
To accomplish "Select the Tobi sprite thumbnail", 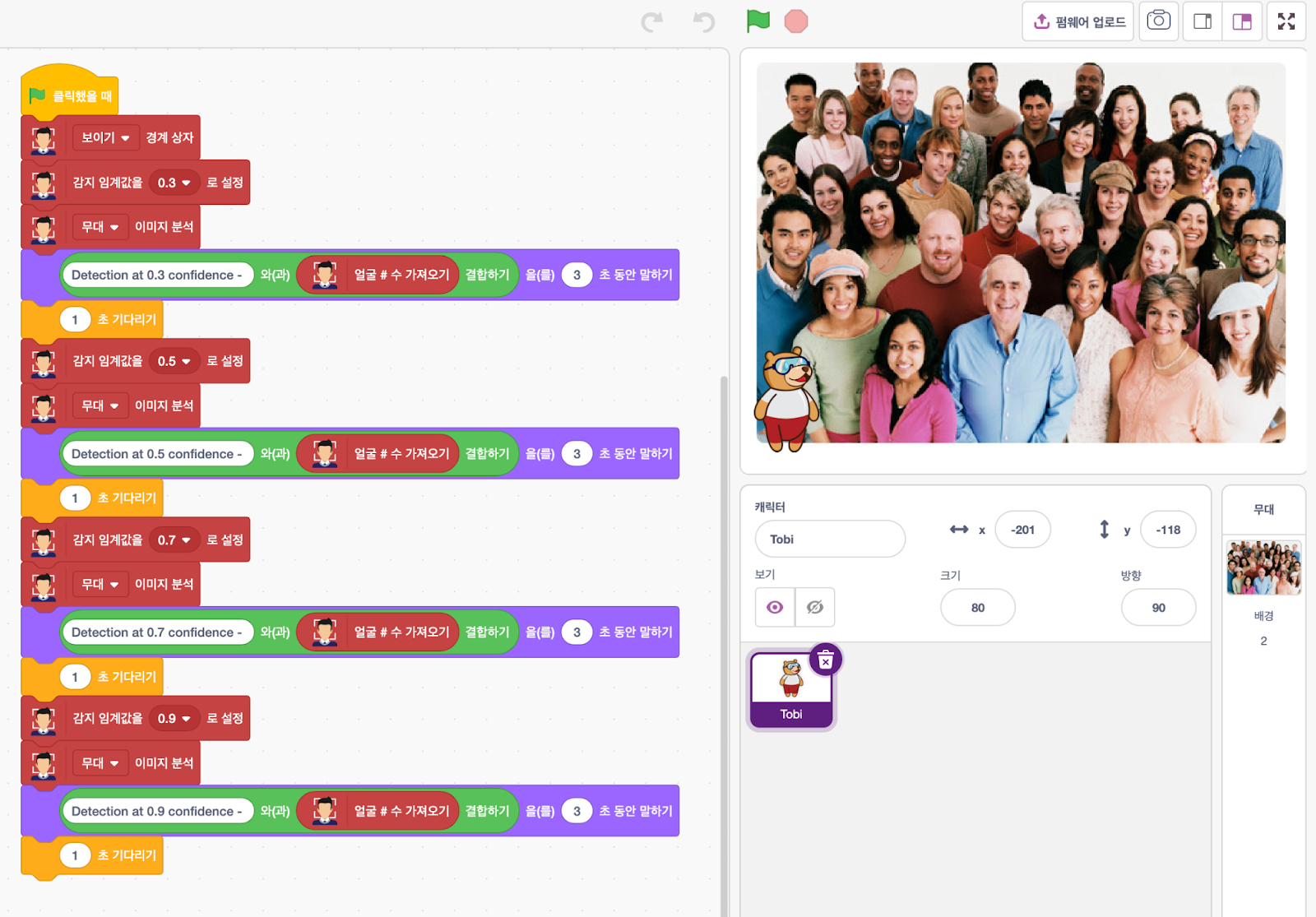I will [791, 688].
